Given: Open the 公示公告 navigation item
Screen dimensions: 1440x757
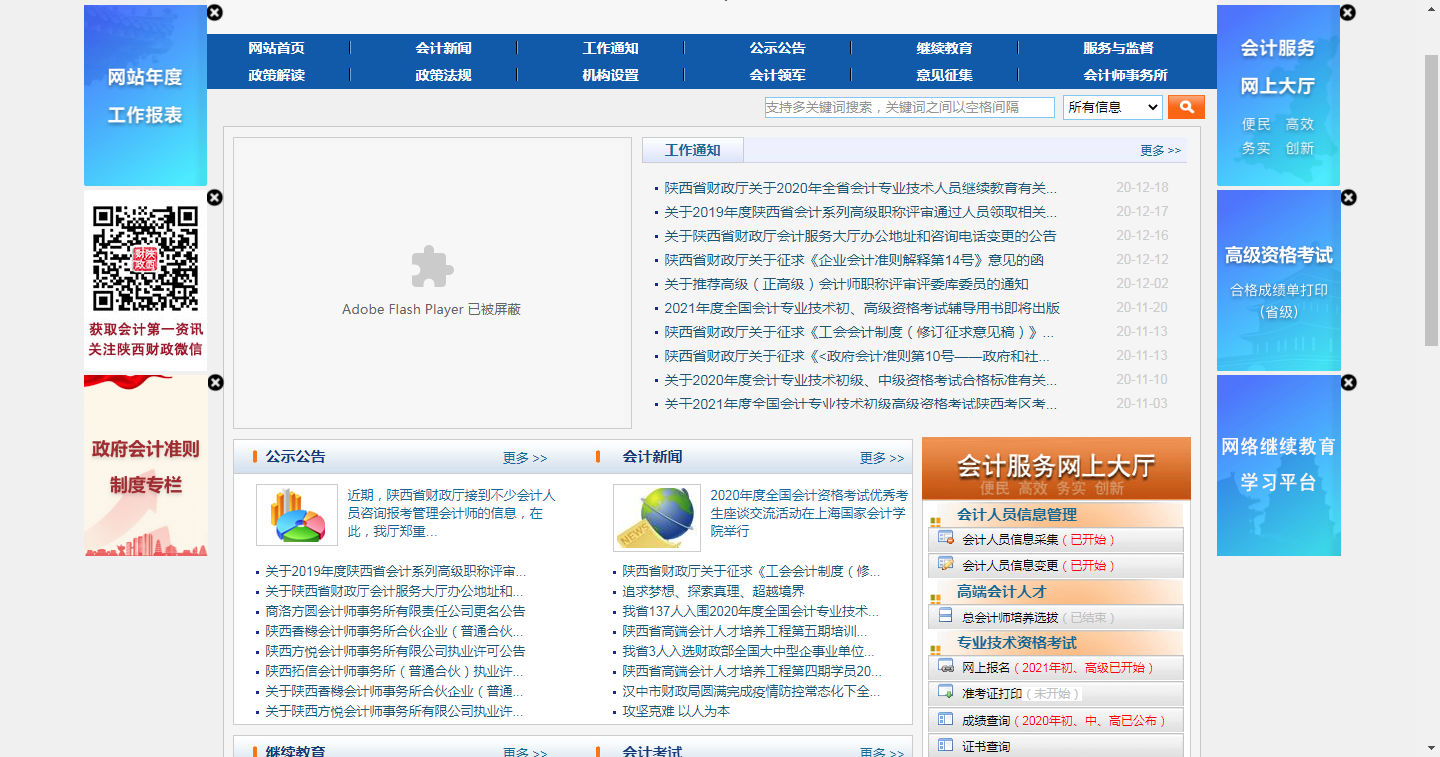Looking at the screenshot, I should click(x=778, y=48).
